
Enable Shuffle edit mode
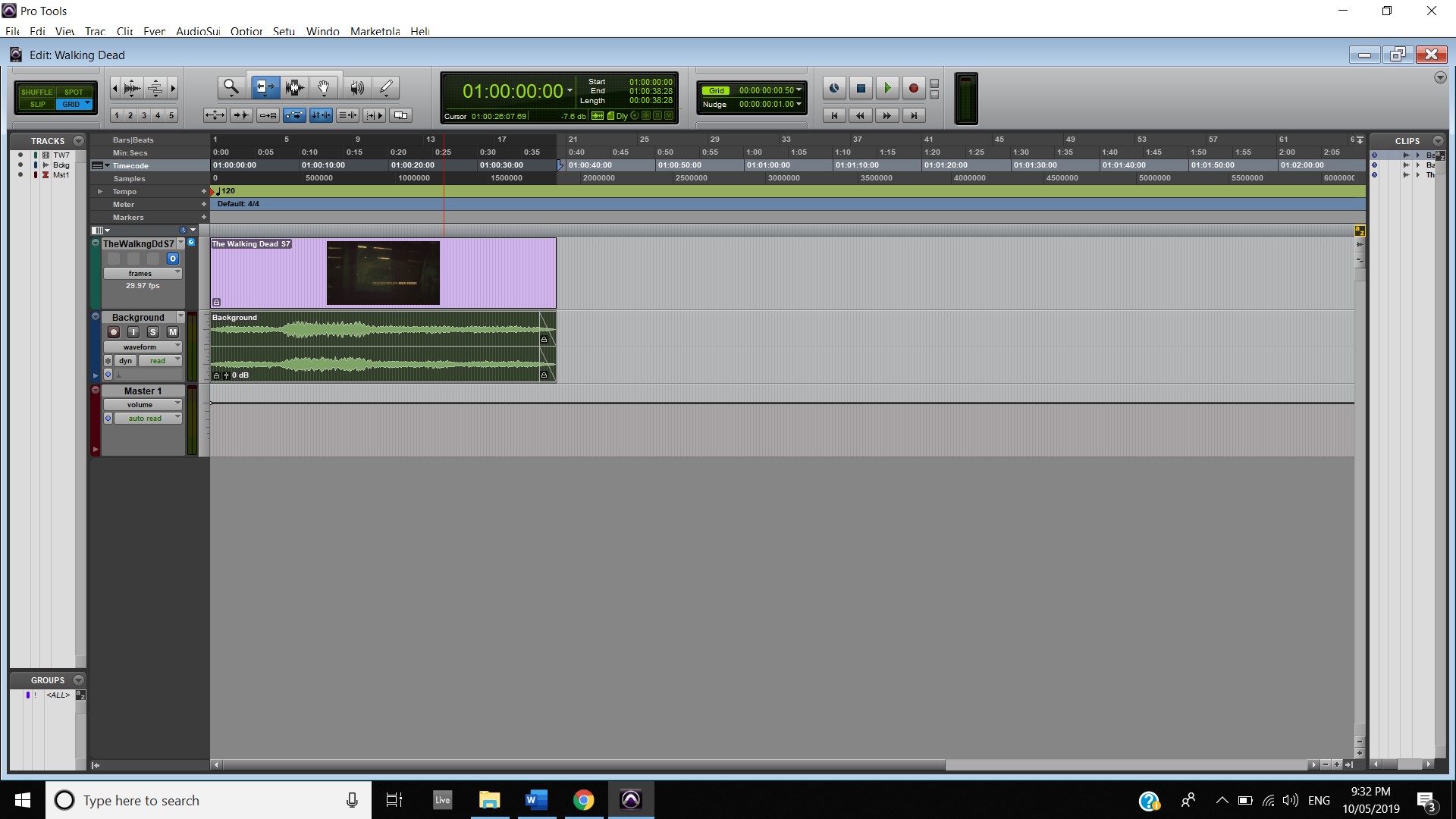point(36,92)
